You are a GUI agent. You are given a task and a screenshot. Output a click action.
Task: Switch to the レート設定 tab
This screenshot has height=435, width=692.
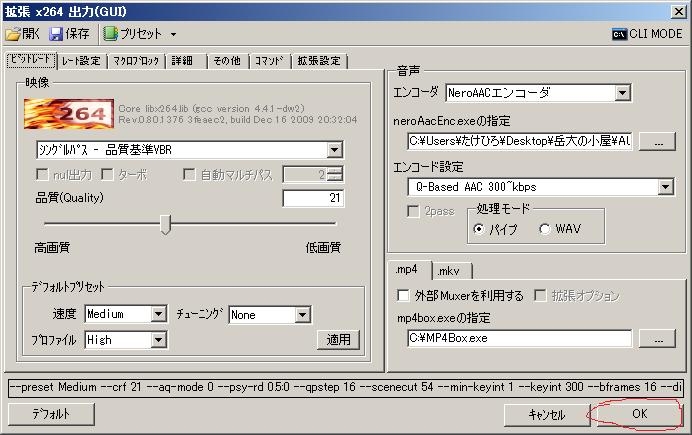[82, 61]
